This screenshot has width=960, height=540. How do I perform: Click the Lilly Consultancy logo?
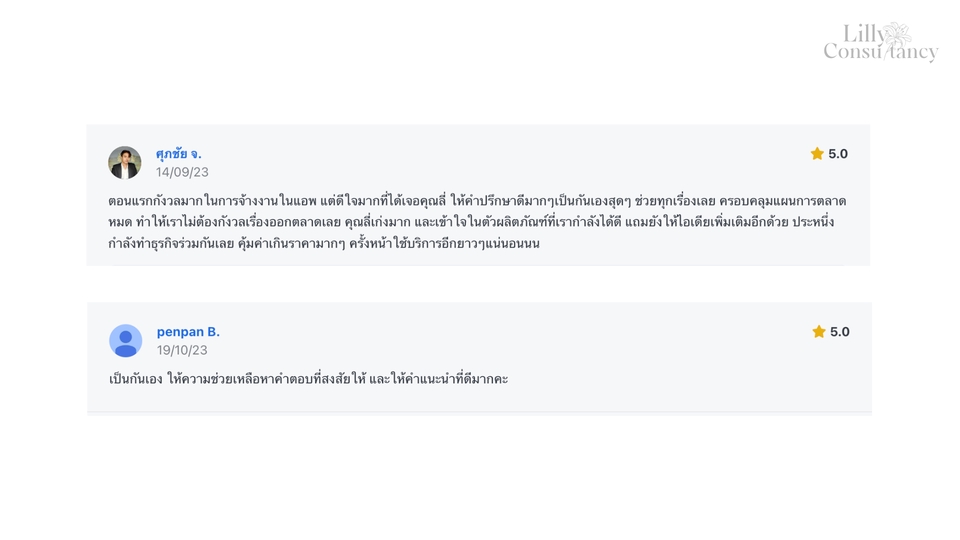[880, 42]
